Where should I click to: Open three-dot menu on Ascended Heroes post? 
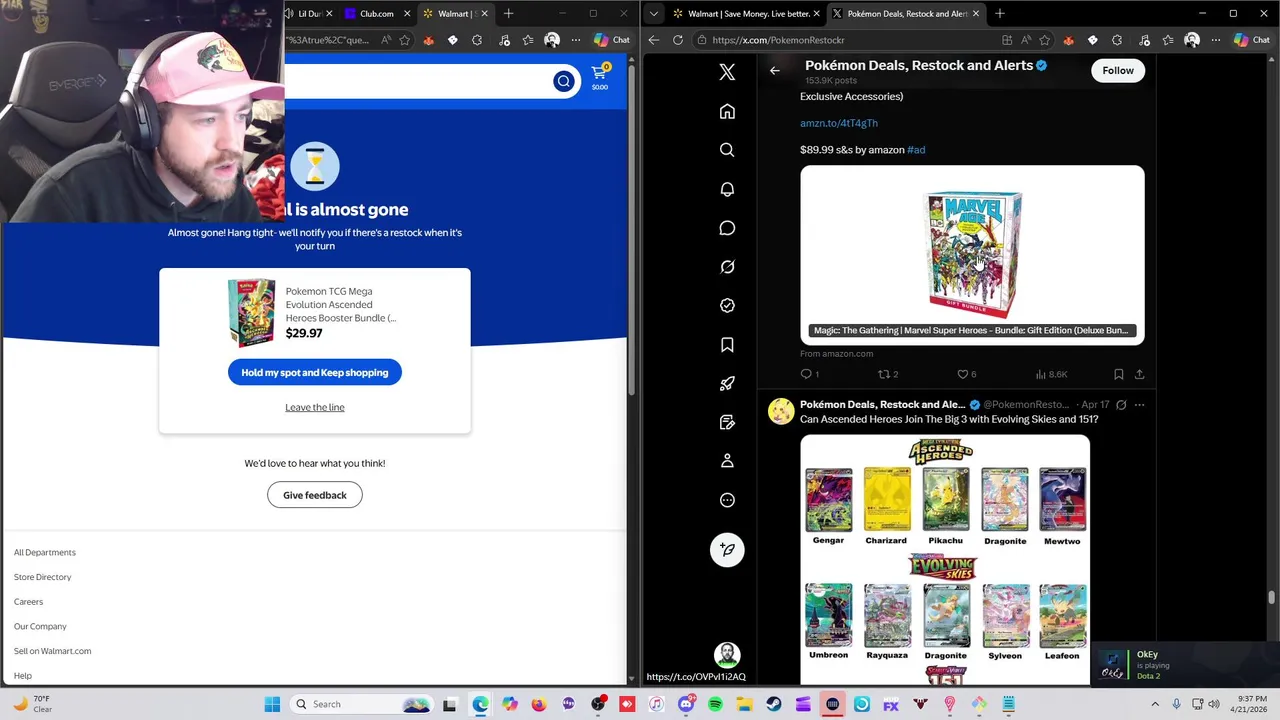click(1139, 405)
